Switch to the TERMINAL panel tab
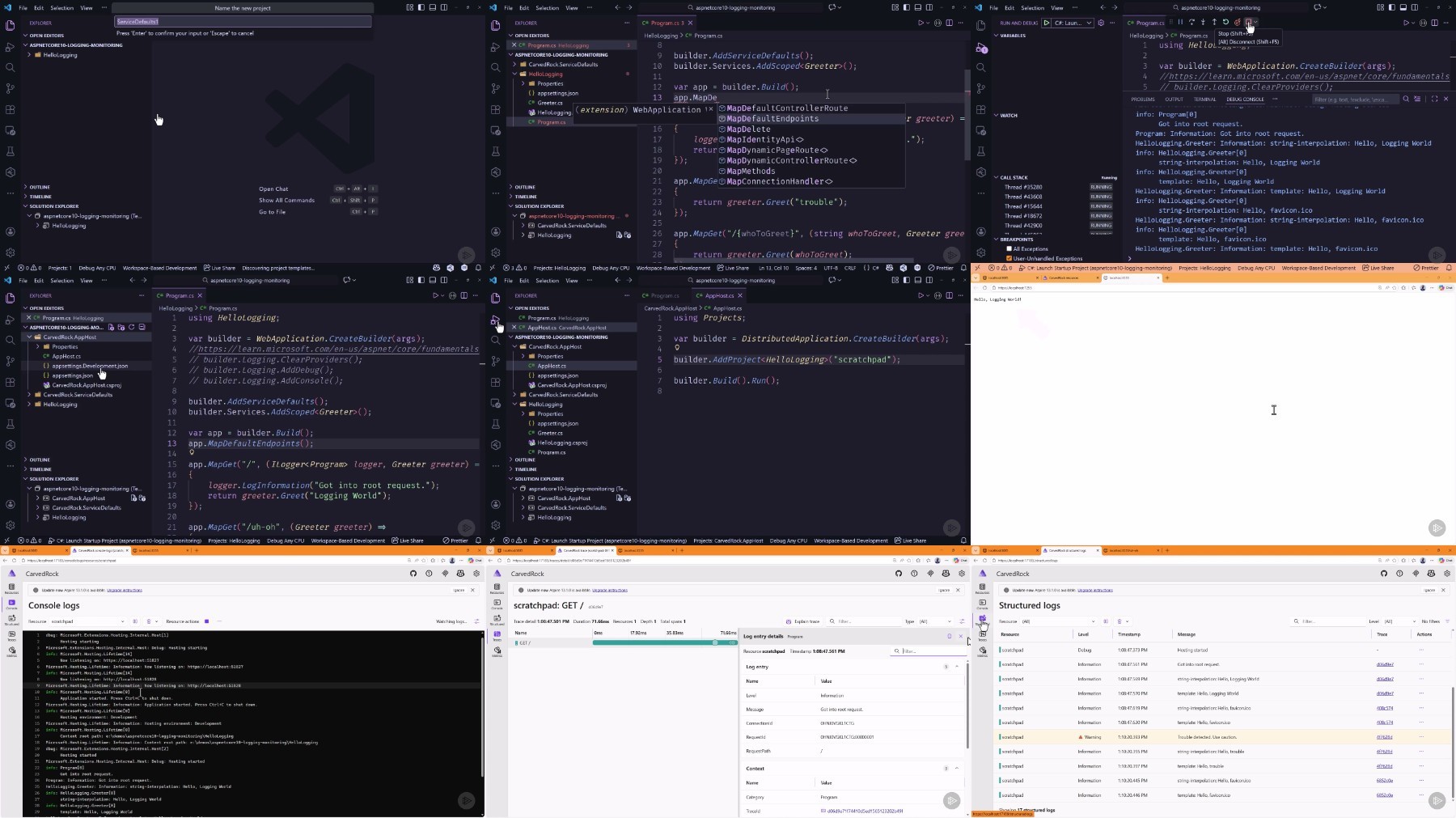 click(x=1204, y=100)
